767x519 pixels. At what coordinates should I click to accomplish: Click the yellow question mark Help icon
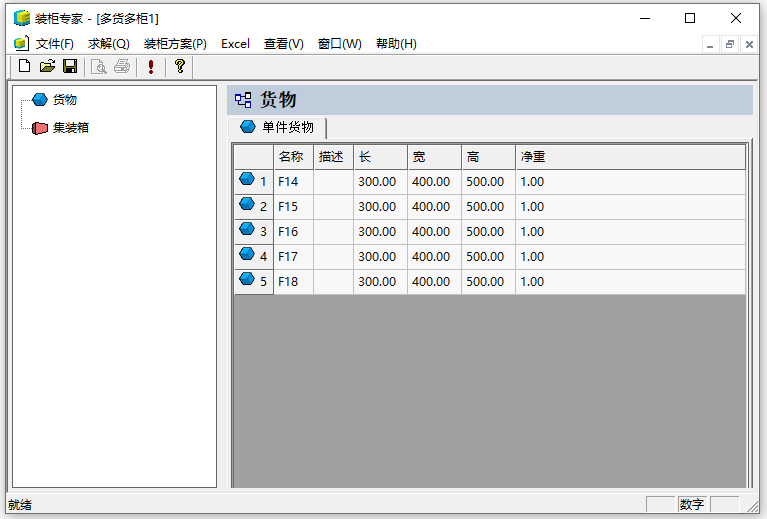(180, 66)
